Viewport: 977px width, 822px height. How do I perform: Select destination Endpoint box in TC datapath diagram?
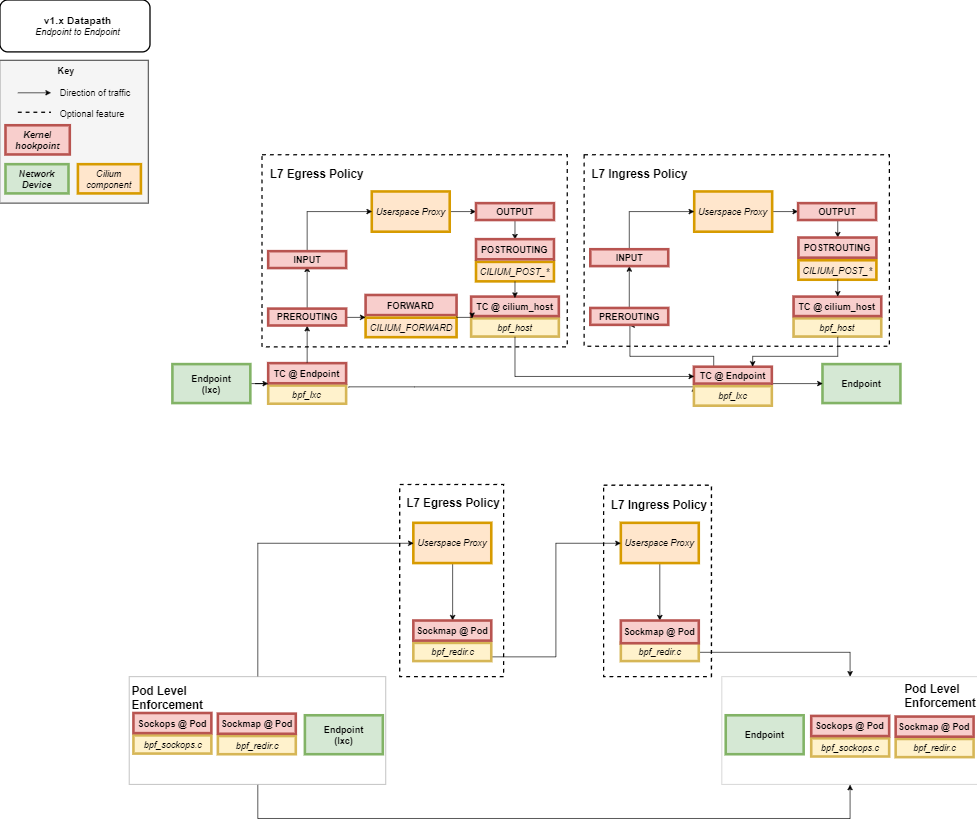click(x=861, y=384)
